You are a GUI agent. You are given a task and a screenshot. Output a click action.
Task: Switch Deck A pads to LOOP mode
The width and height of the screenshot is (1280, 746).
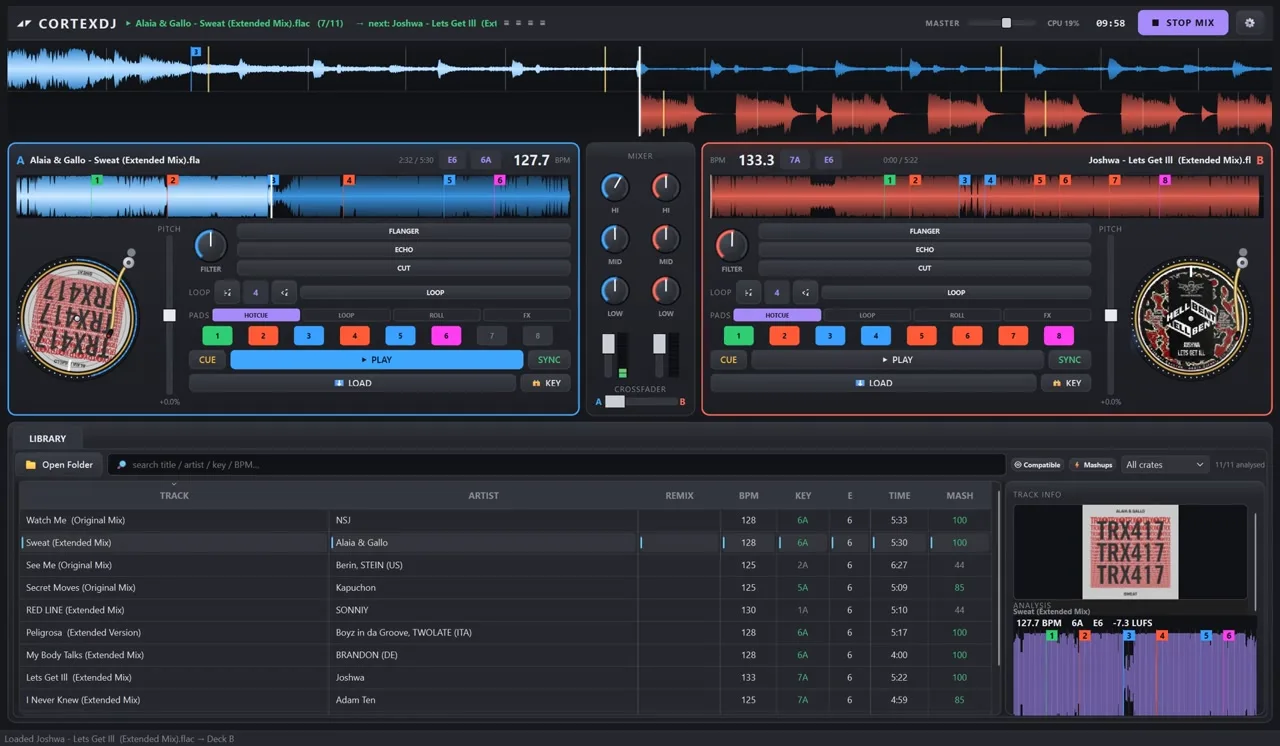click(x=346, y=315)
